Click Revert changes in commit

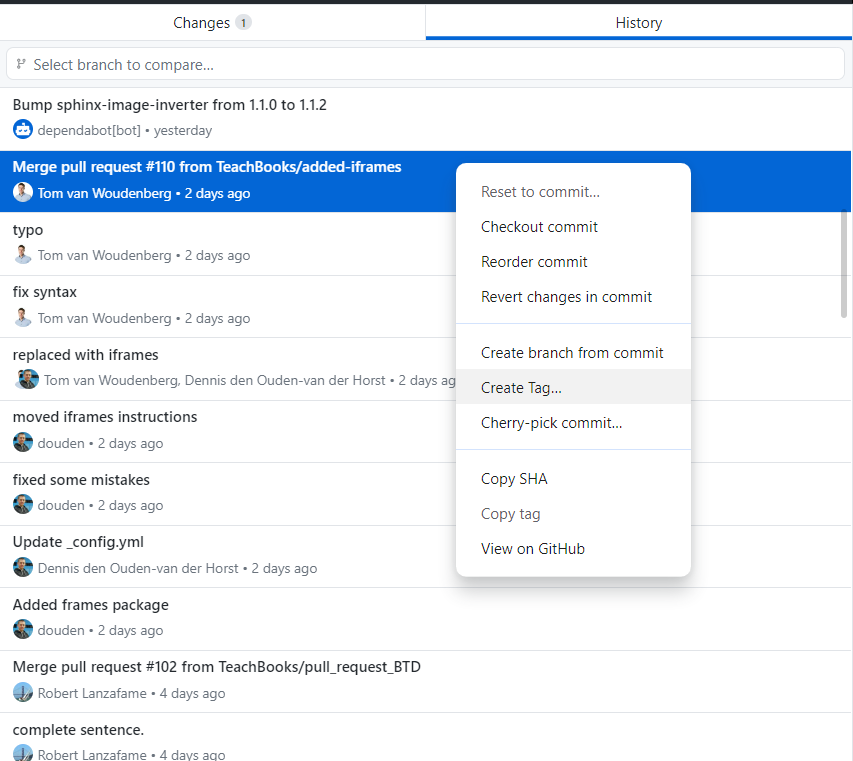pyautogui.click(x=566, y=297)
